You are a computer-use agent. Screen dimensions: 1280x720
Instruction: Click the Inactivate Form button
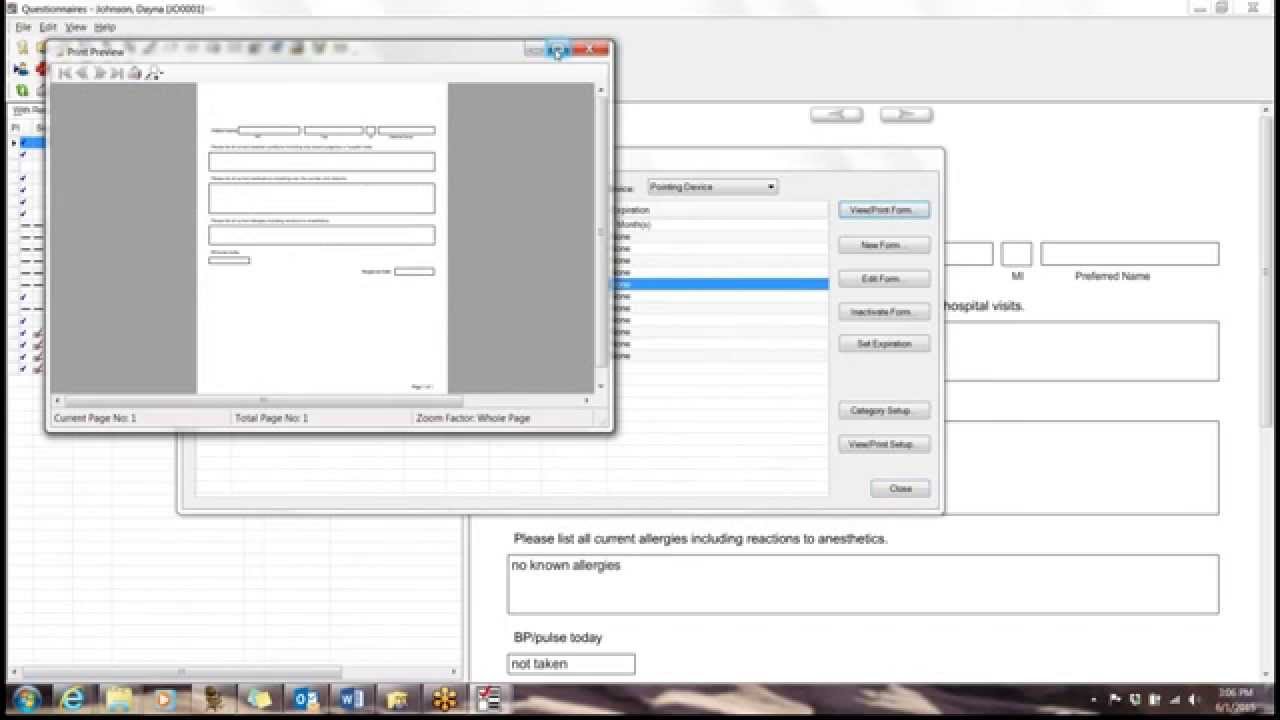click(x=884, y=312)
